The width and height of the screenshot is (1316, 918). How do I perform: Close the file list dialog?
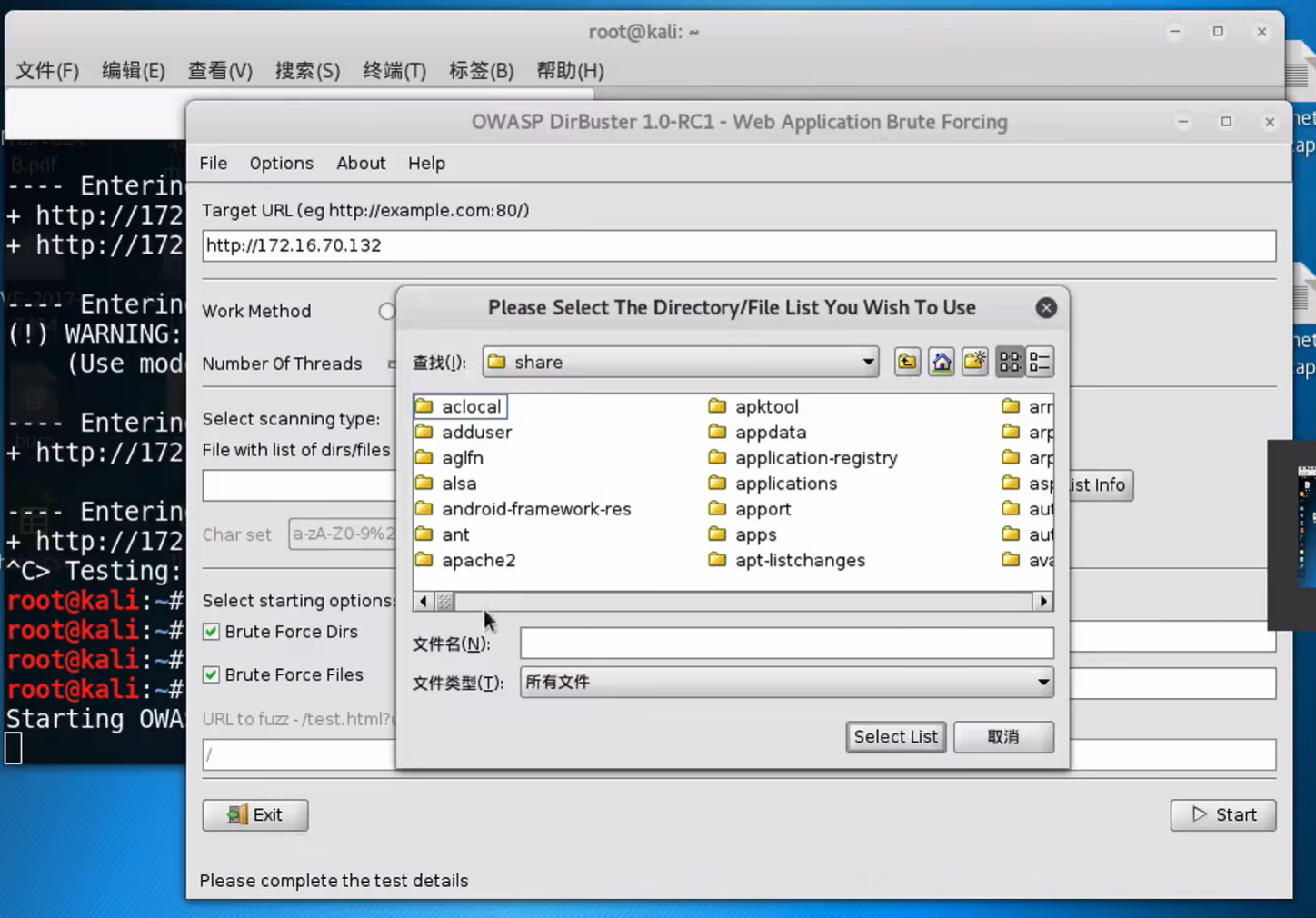pyautogui.click(x=1046, y=308)
